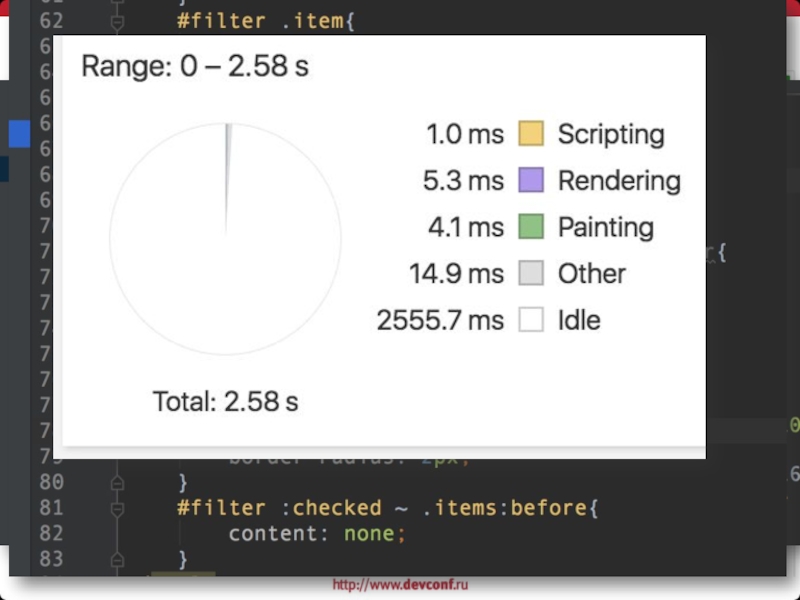
Task: Select the Scripting legend label
Action: (x=610, y=134)
